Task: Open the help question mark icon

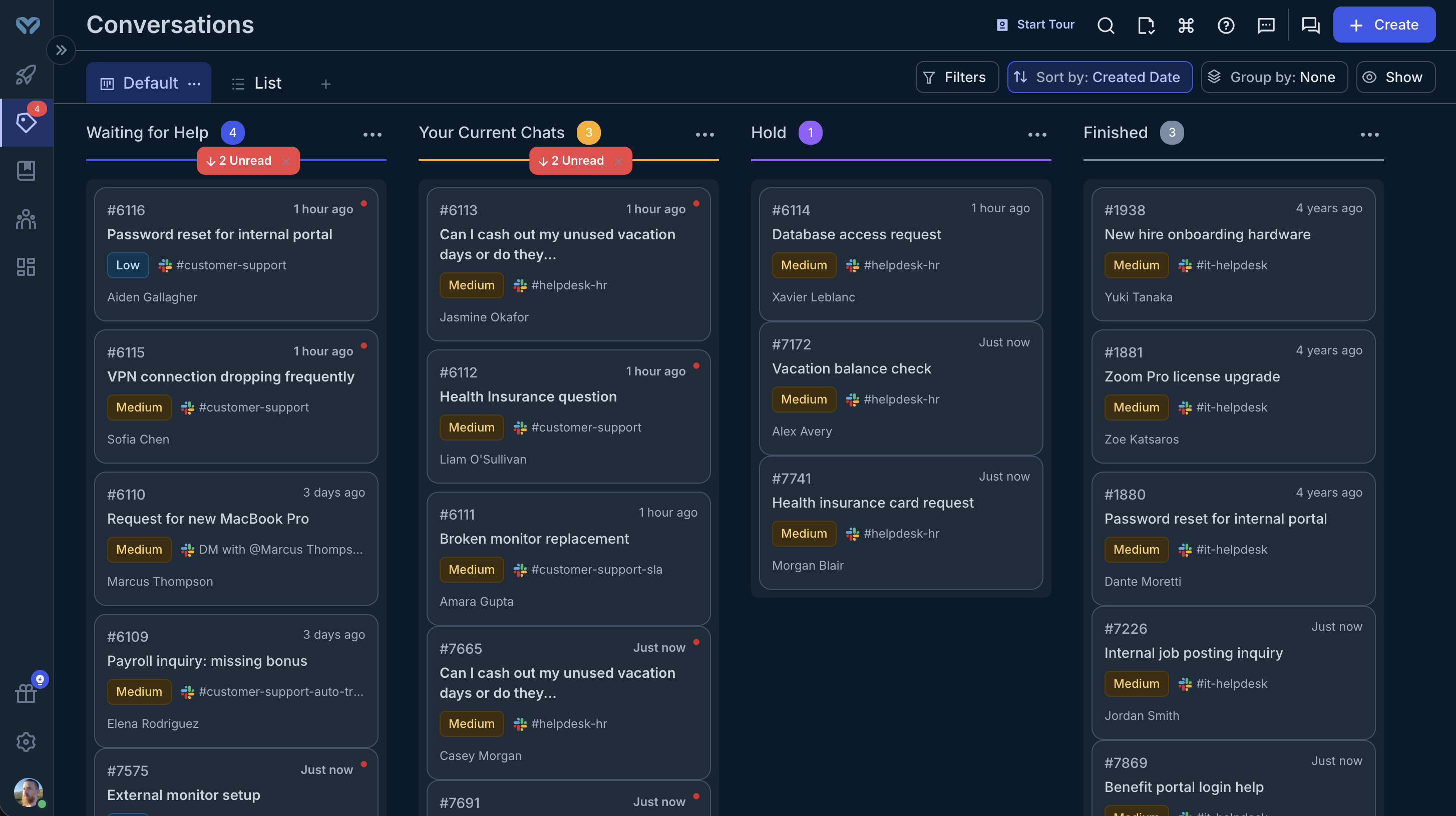Action: pos(1226,25)
